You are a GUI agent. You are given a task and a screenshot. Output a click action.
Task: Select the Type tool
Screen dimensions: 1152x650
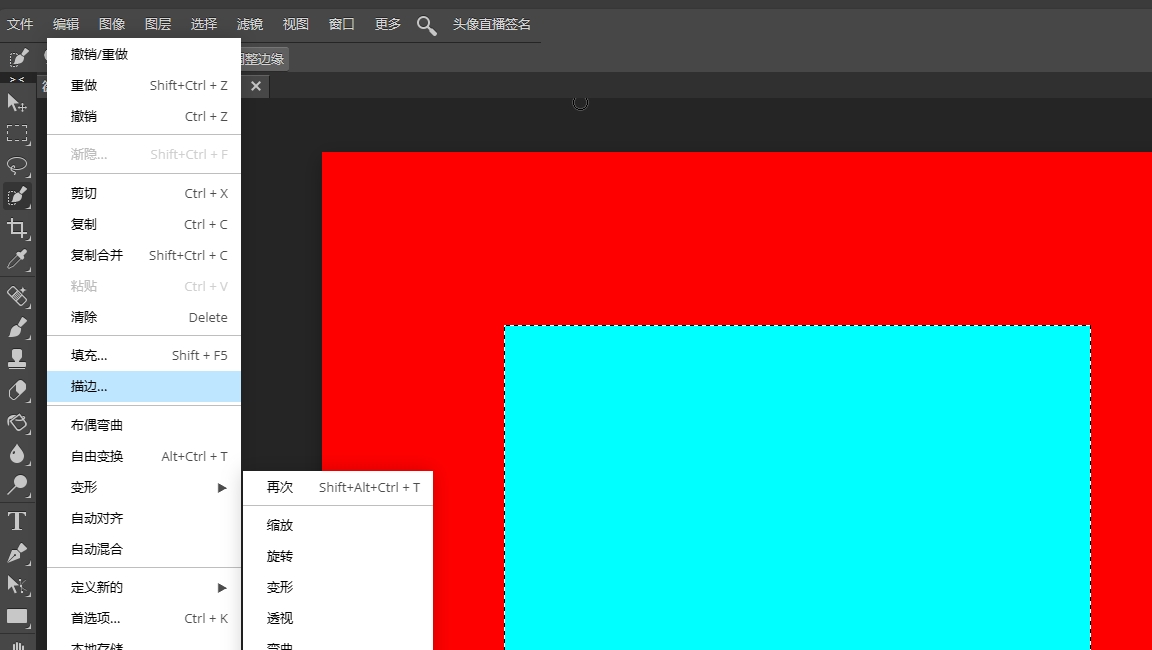tap(15, 519)
